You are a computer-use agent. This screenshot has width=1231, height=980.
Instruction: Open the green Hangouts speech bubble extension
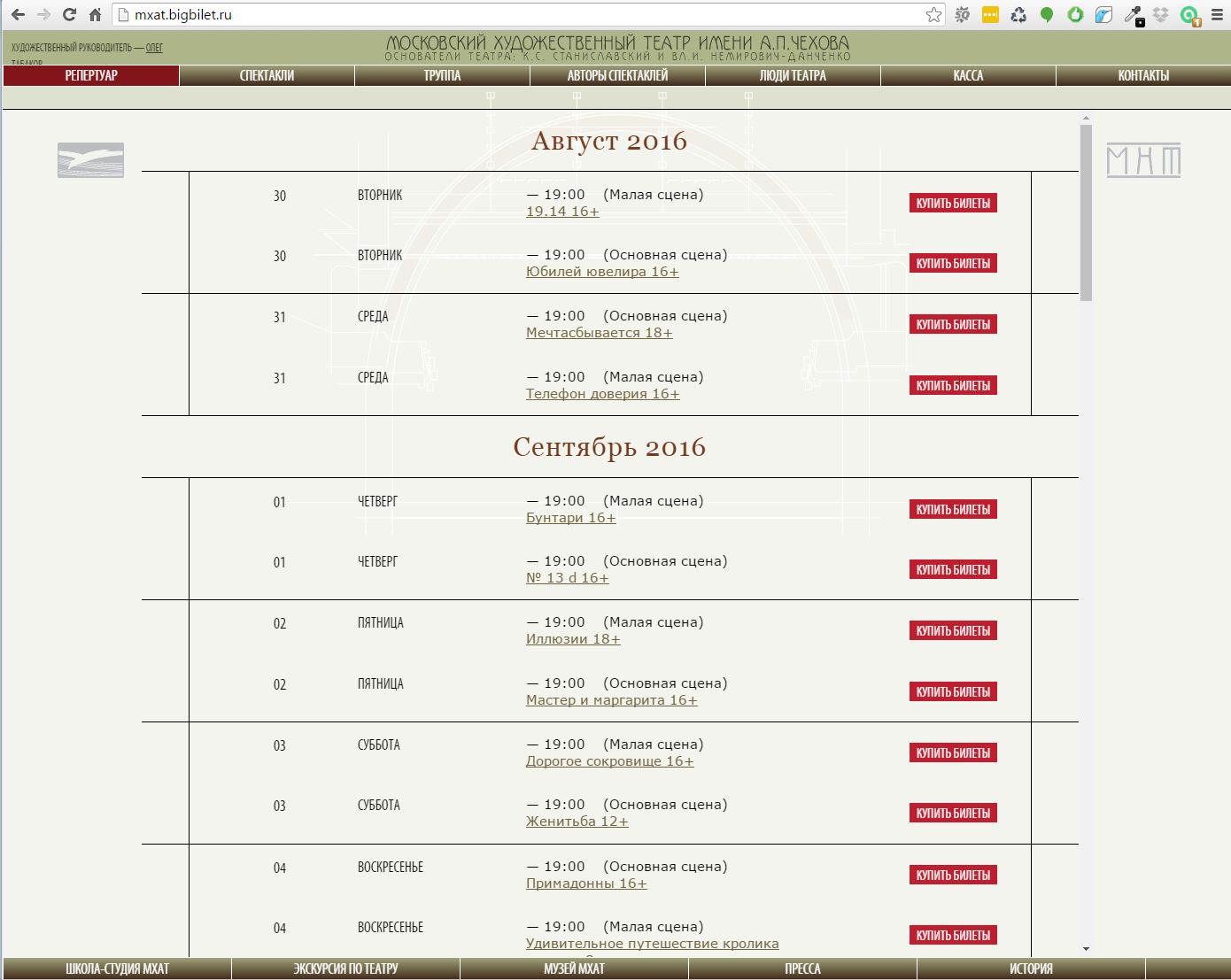pos(1047,15)
